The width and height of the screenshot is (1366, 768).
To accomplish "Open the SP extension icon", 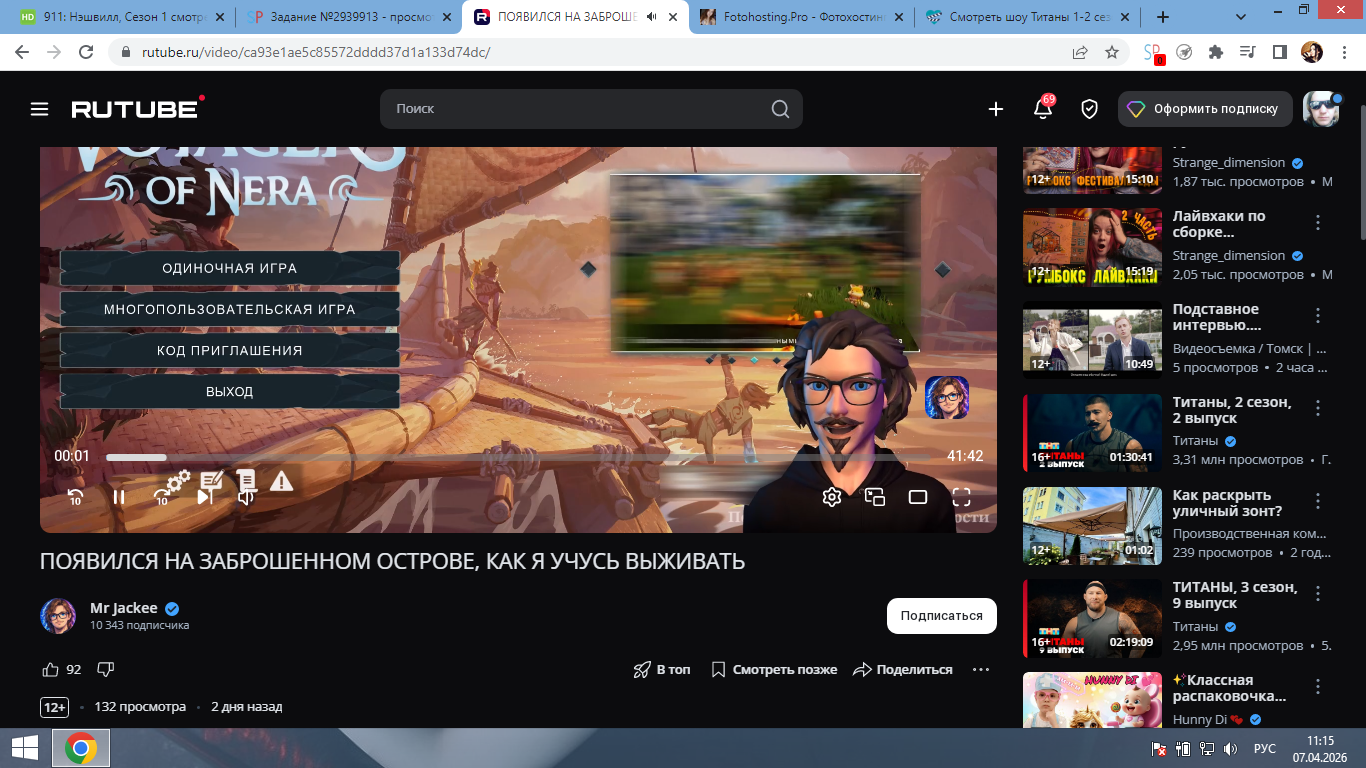I will coord(1153,53).
